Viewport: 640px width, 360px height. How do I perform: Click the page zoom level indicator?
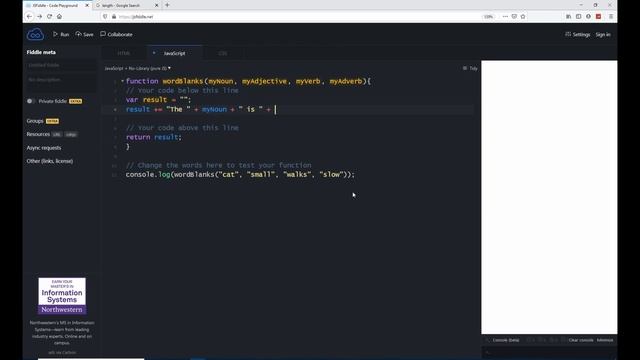point(489,17)
